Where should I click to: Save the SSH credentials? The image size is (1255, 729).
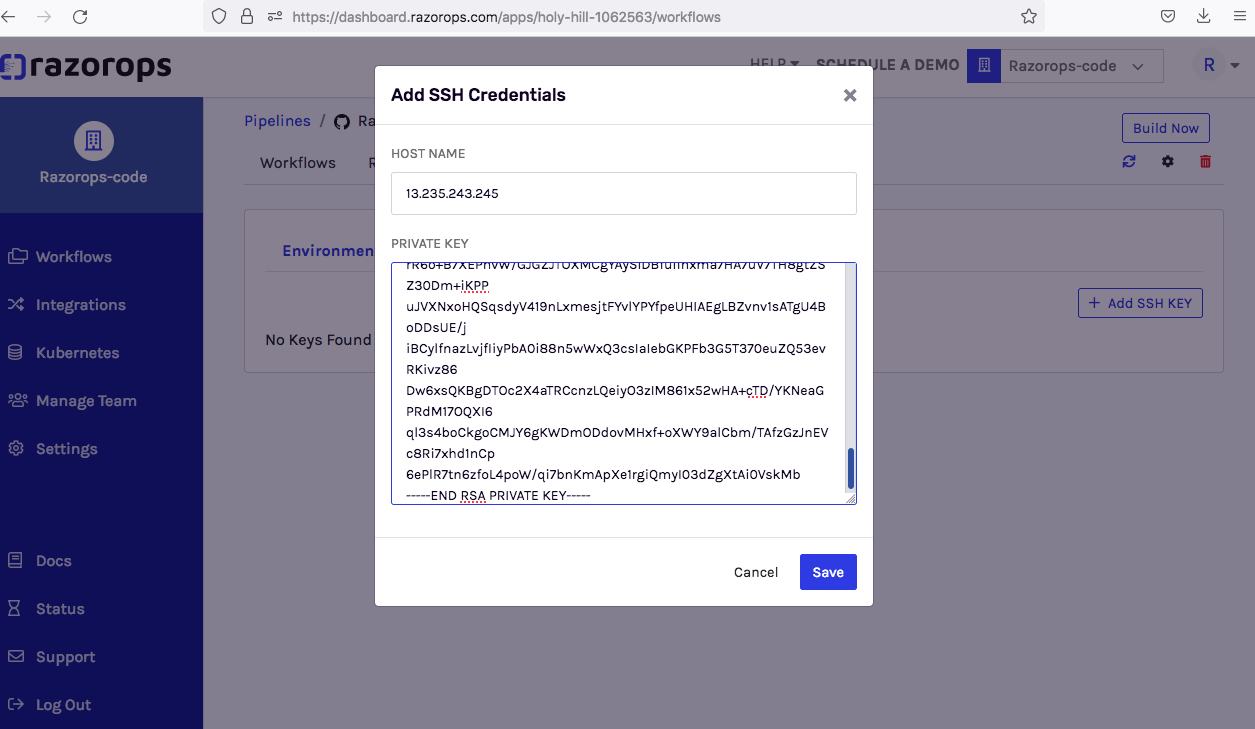pyautogui.click(x=827, y=572)
